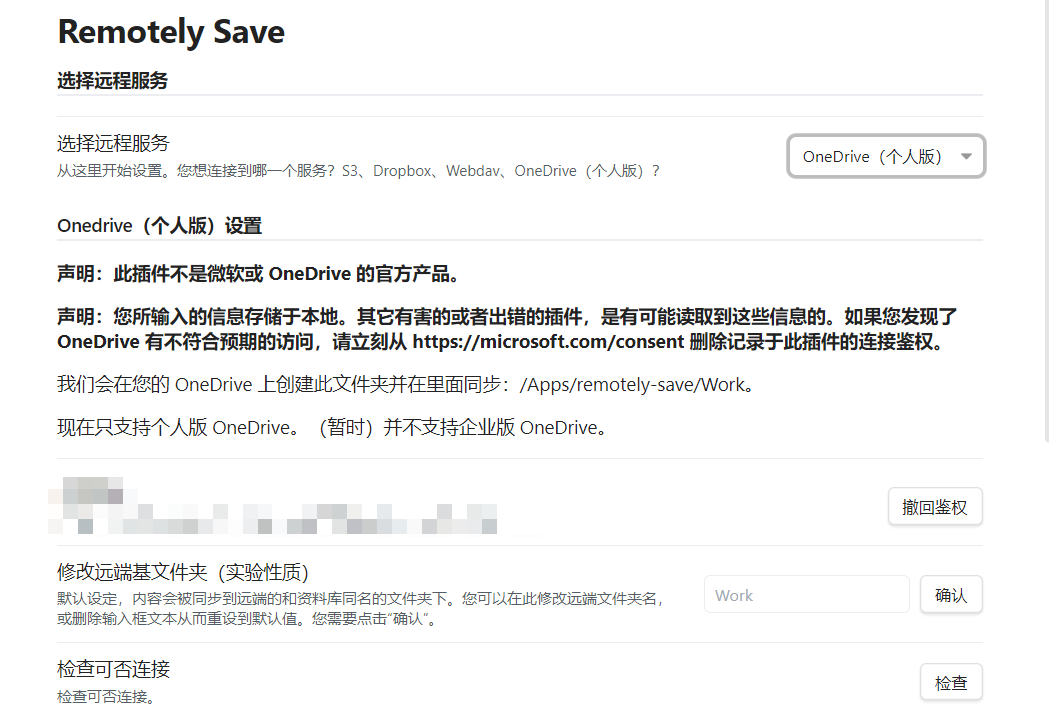Click the 检查 button to test connection
The width and height of the screenshot is (1049, 728).
click(950, 682)
